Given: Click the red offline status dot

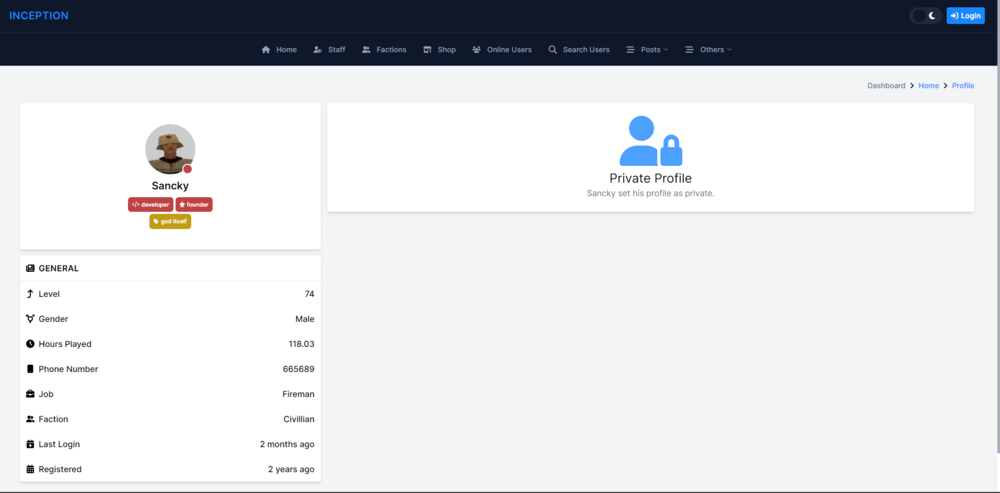Looking at the screenshot, I should tap(188, 169).
